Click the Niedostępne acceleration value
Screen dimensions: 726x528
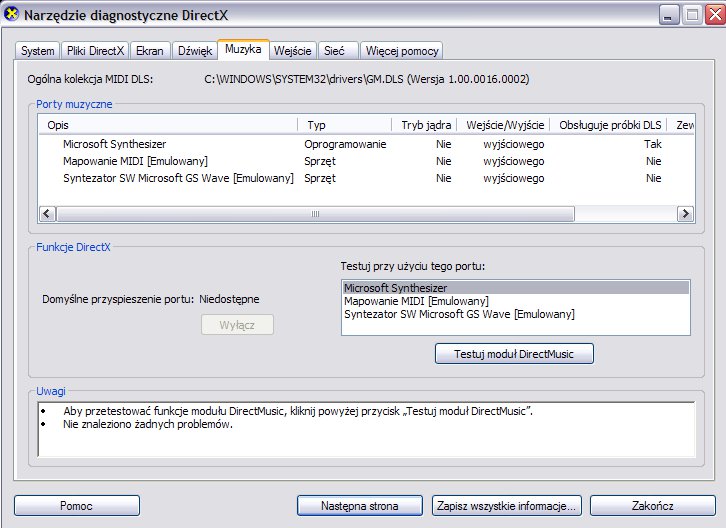click(x=229, y=299)
